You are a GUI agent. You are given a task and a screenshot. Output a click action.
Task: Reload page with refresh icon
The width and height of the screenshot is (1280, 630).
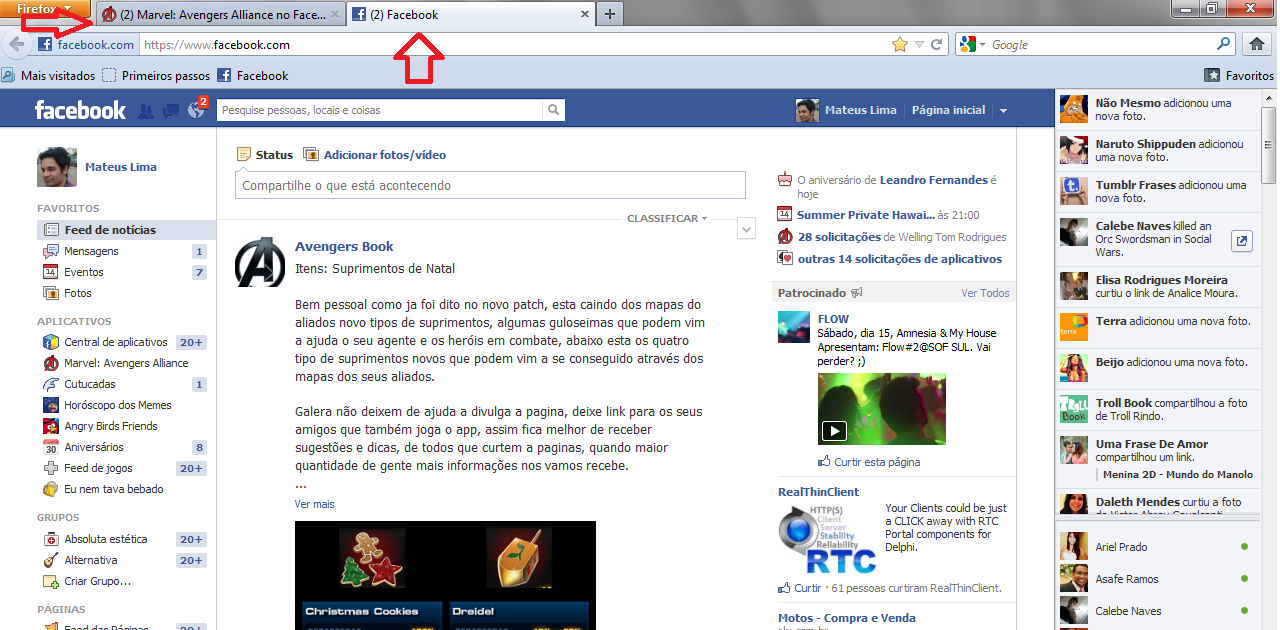click(x=937, y=45)
